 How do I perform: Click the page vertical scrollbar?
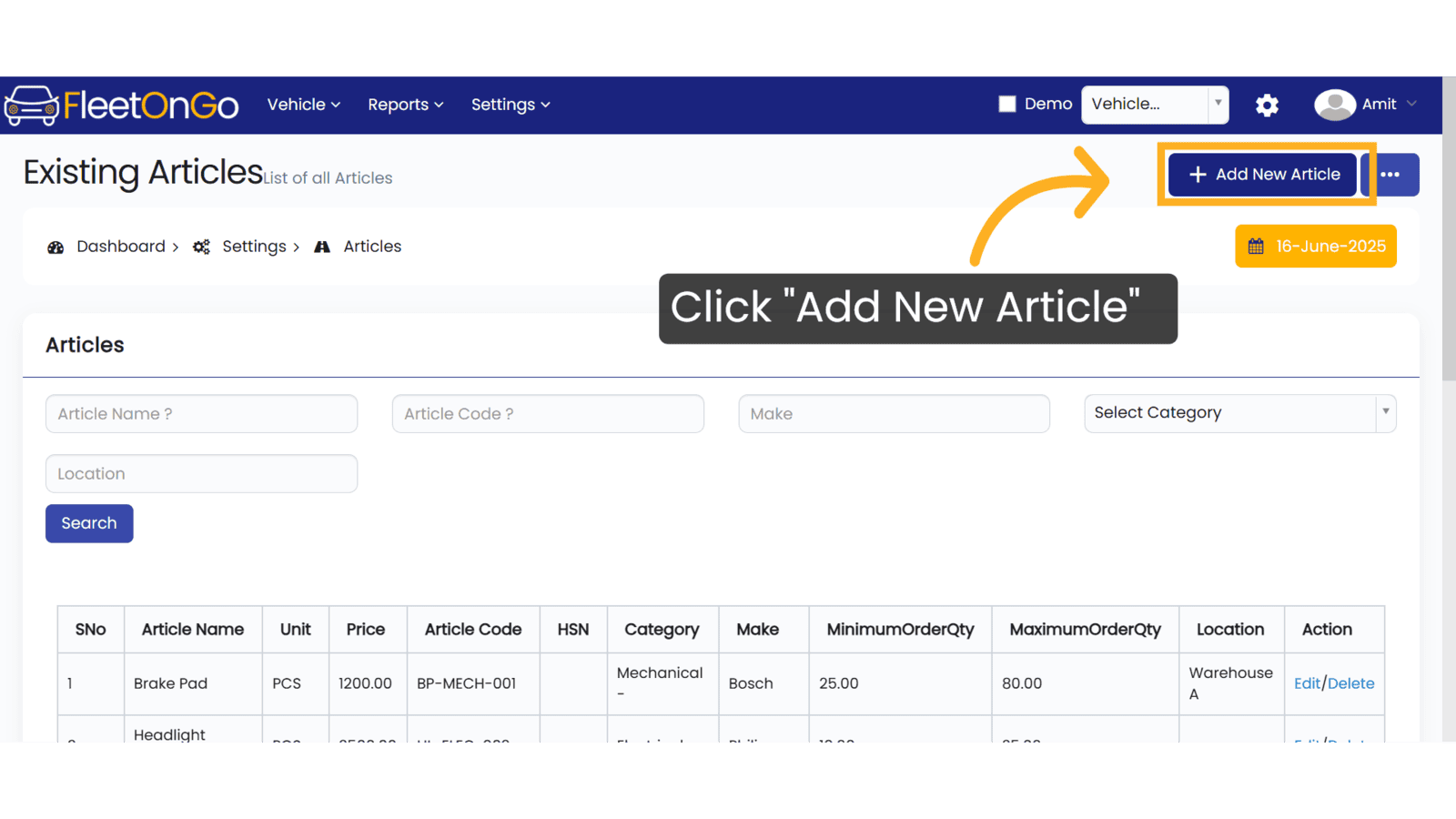1449,227
